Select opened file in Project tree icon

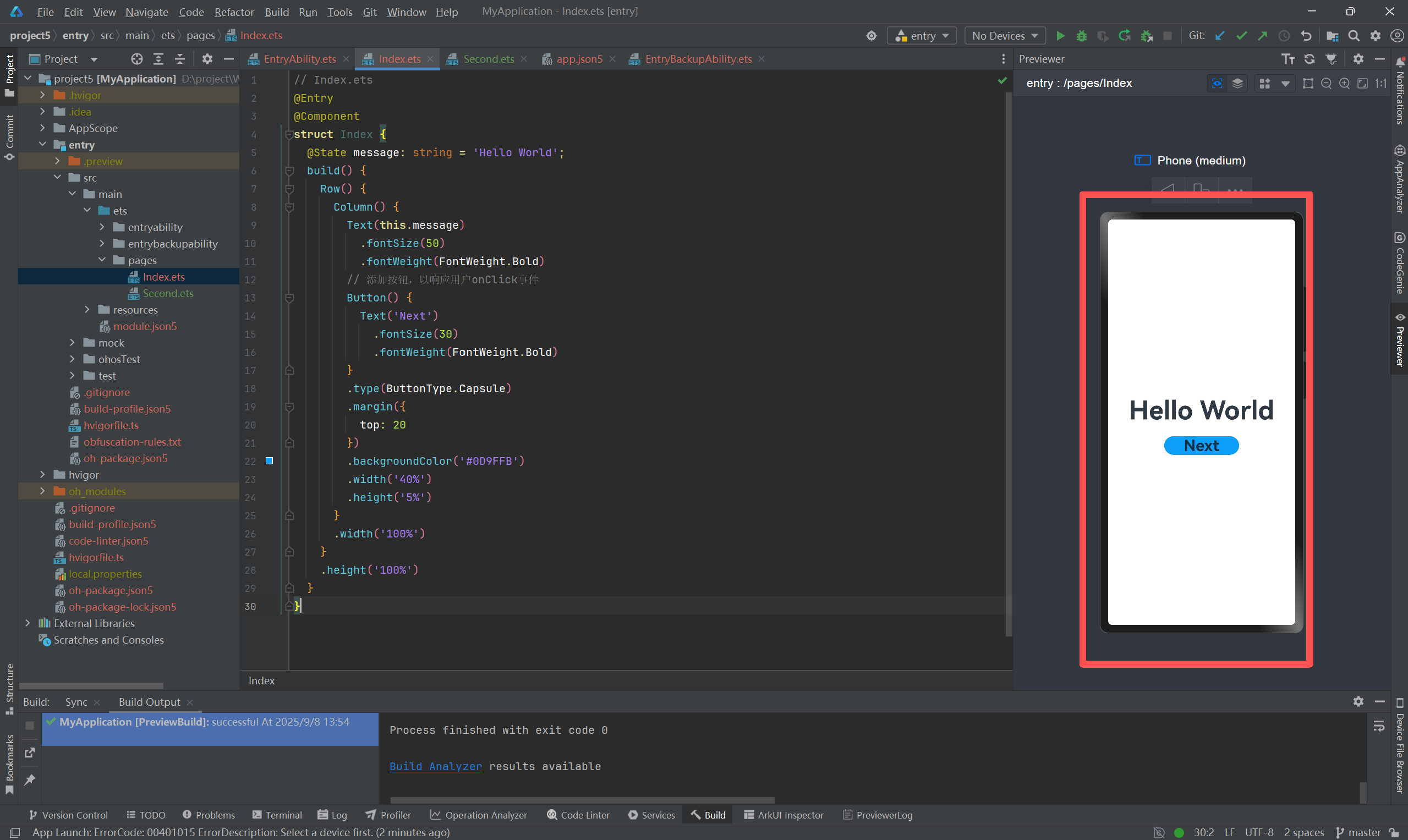tap(136, 59)
